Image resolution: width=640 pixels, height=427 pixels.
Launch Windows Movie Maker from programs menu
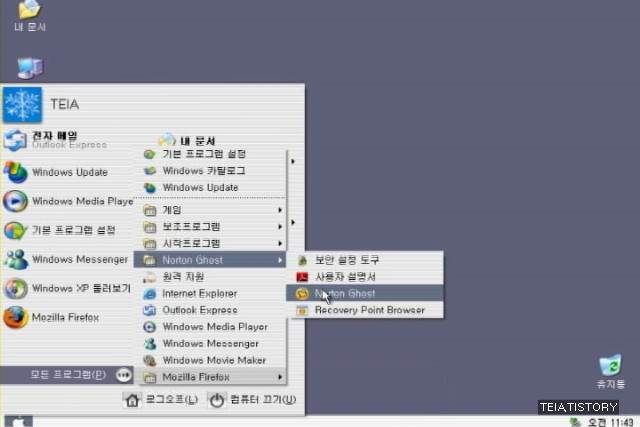[210, 360]
